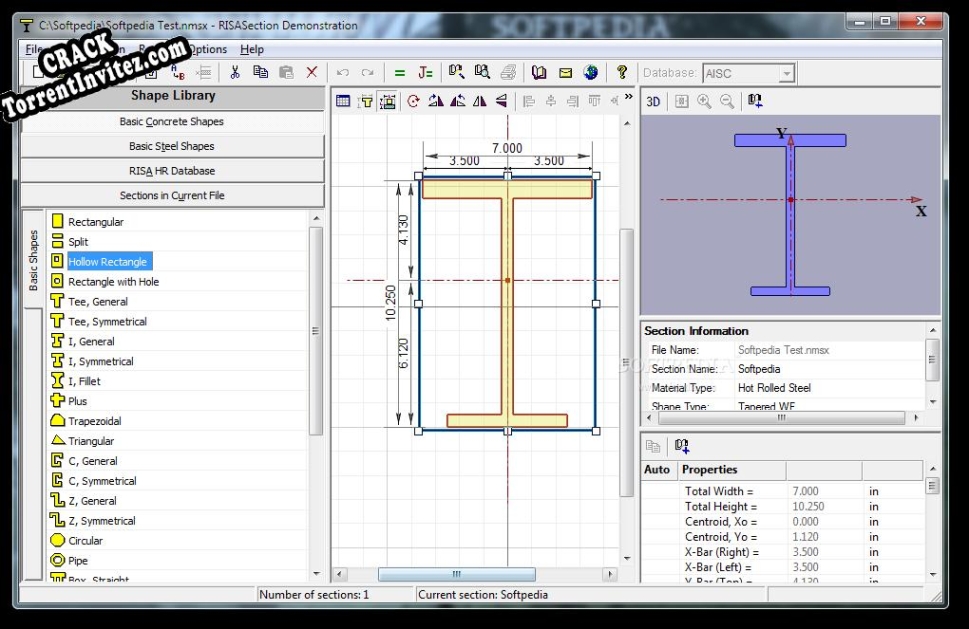This screenshot has height=629, width=969.
Task: Open the Help menu
Action: [252, 49]
